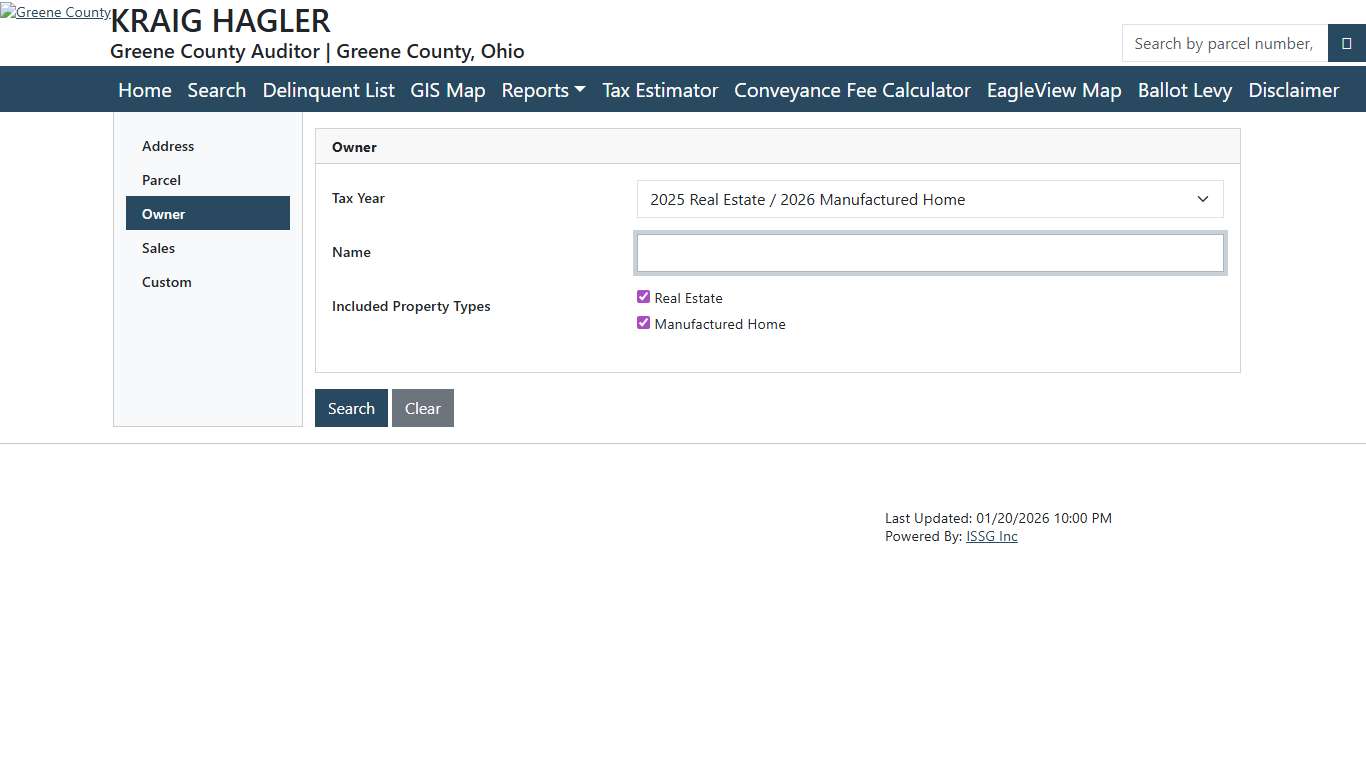Open the GIS Map page
This screenshot has height=768, width=1366.
click(x=447, y=90)
